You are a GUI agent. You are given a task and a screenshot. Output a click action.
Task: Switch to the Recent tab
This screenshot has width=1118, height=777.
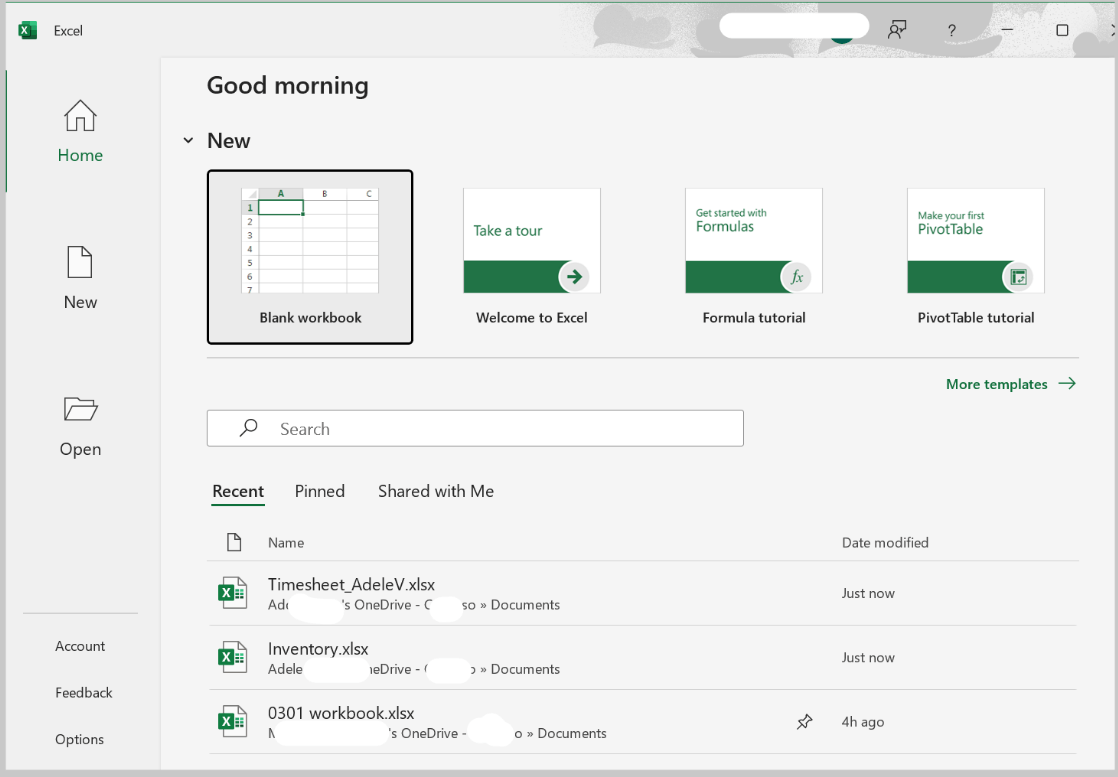pyautogui.click(x=238, y=491)
